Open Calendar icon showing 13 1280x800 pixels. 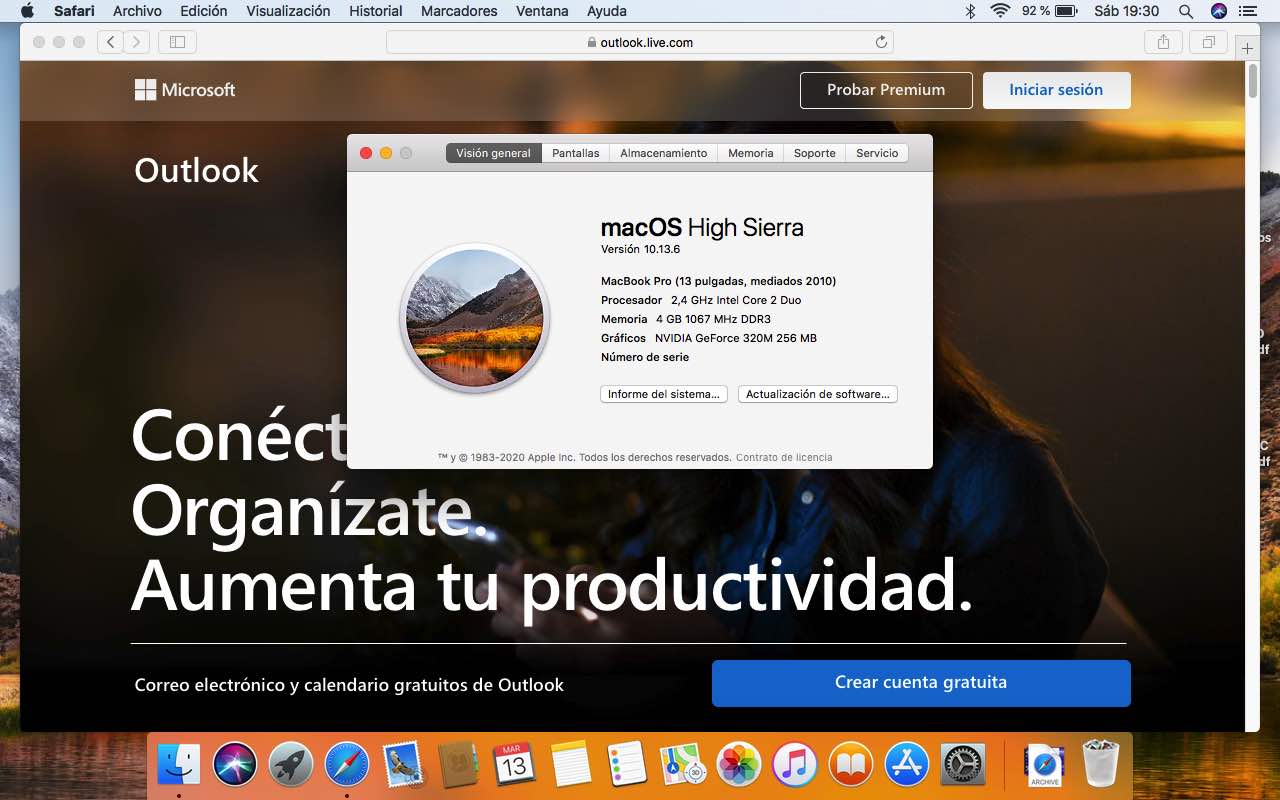(514, 766)
